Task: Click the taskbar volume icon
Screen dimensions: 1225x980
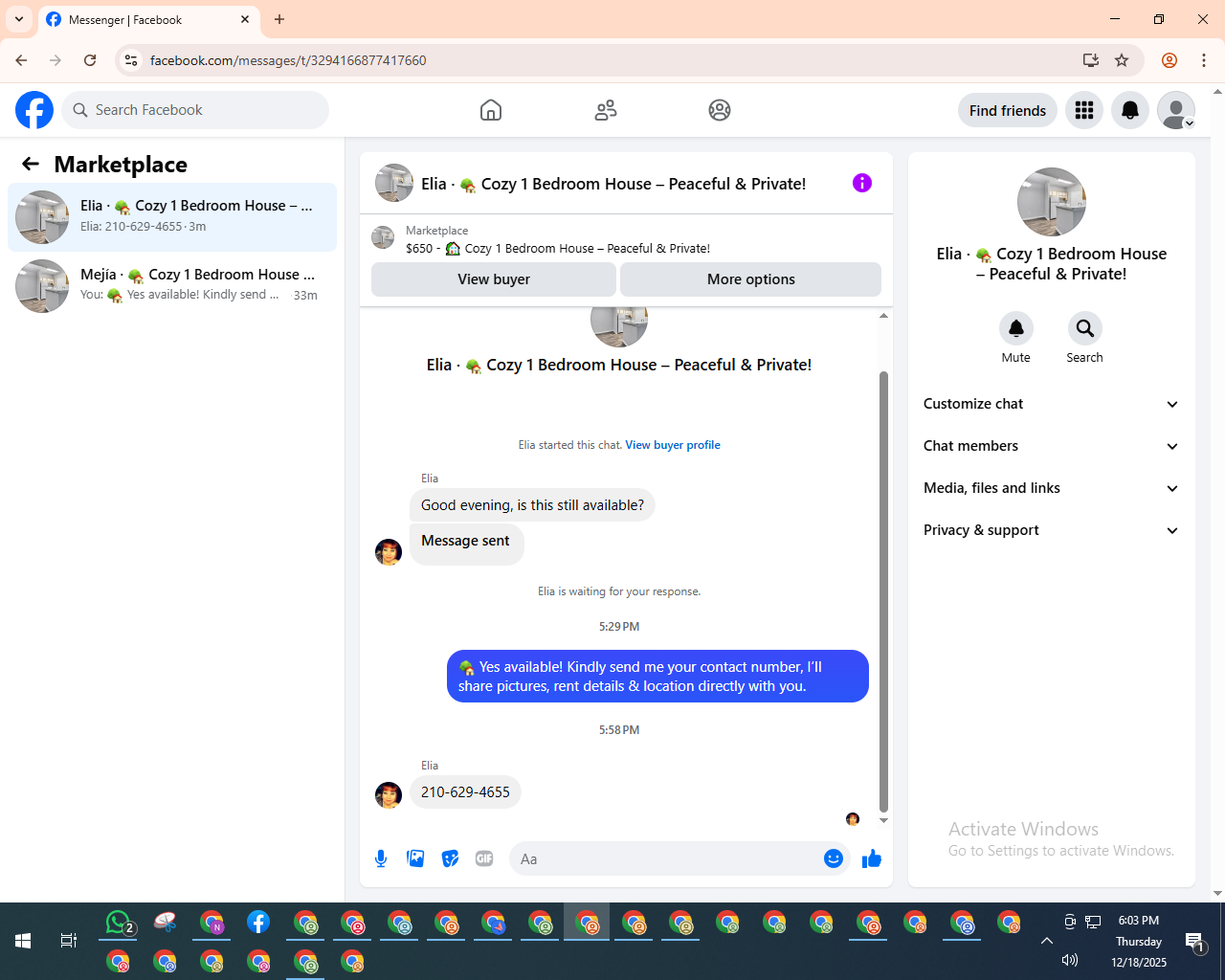Action: [1070, 960]
